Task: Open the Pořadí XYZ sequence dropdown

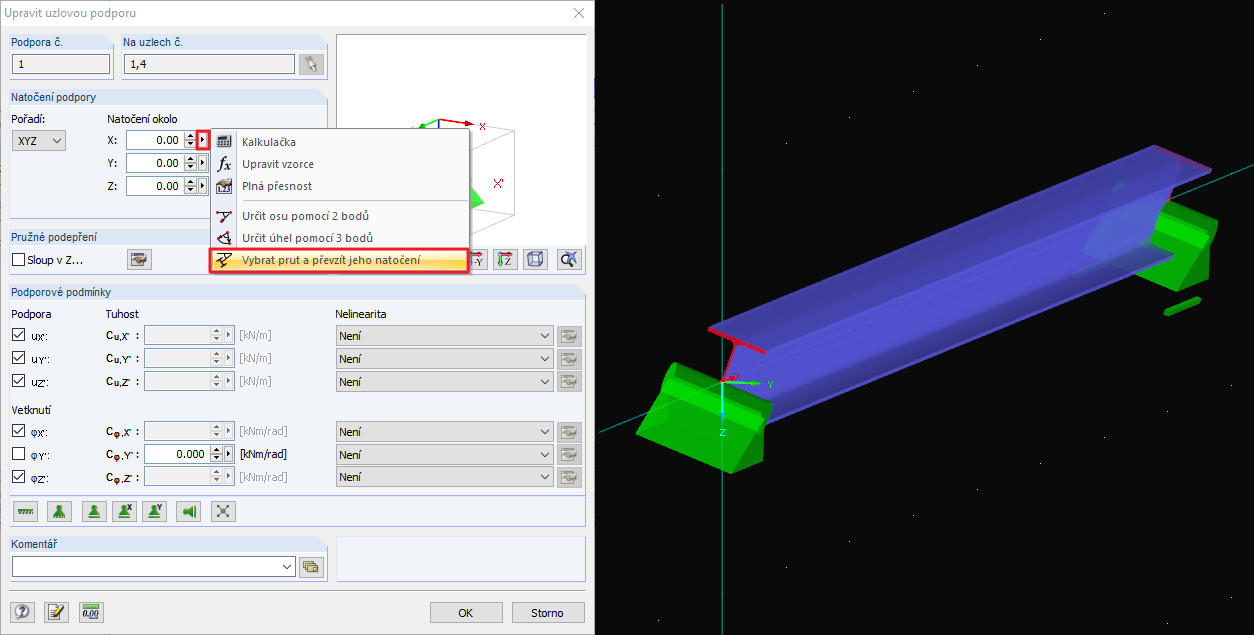Action: 39,141
